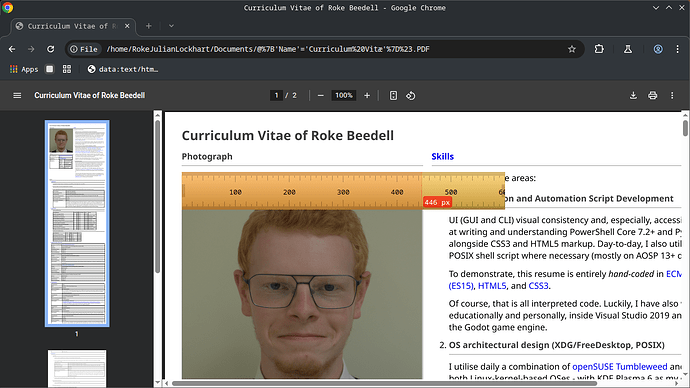The width and height of the screenshot is (690, 388).
Task: Open the HTML5 hyperlink
Action: (492, 286)
